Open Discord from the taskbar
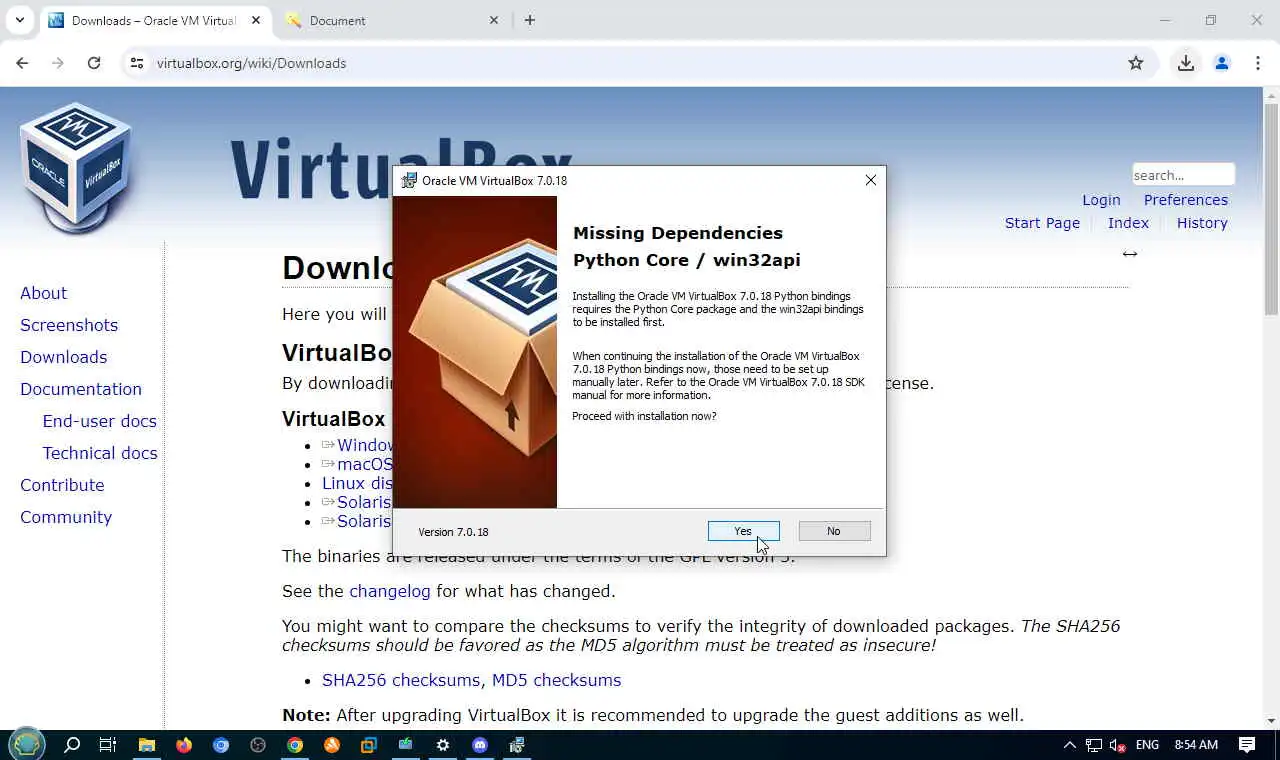 (480, 745)
